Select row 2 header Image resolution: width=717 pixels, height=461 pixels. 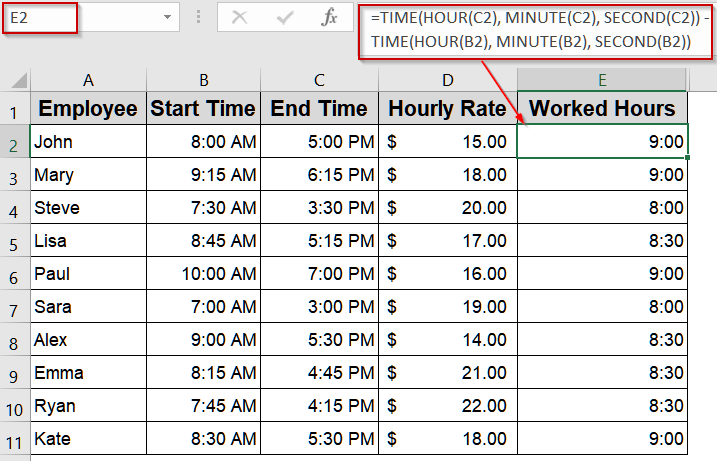click(15, 141)
